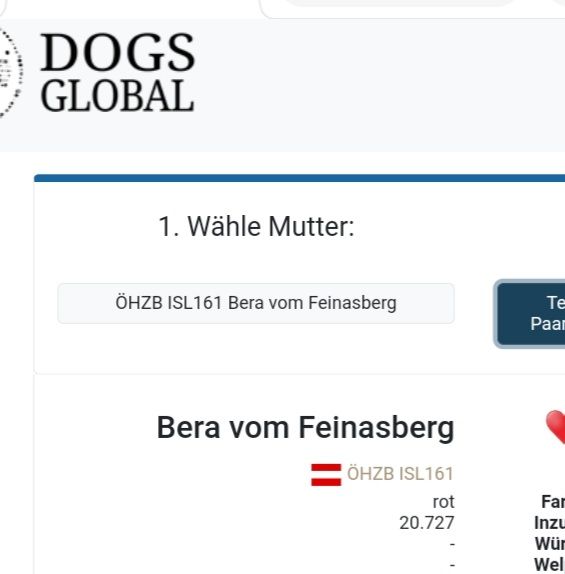The image size is (565, 574).
Task: Click the Austrian flag icon
Action: (x=326, y=475)
